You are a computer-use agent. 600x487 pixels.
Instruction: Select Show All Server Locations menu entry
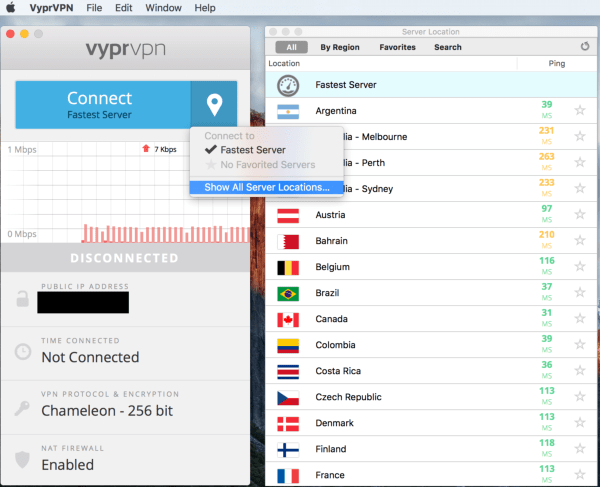(267, 187)
